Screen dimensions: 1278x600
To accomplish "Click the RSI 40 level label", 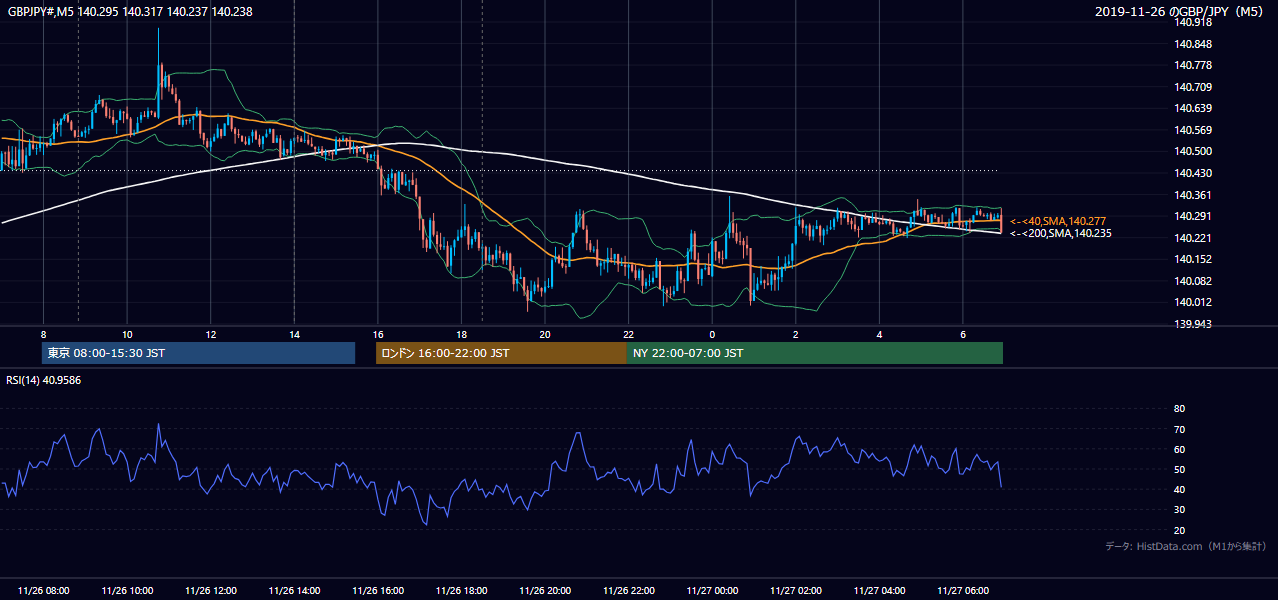I will [1179, 489].
